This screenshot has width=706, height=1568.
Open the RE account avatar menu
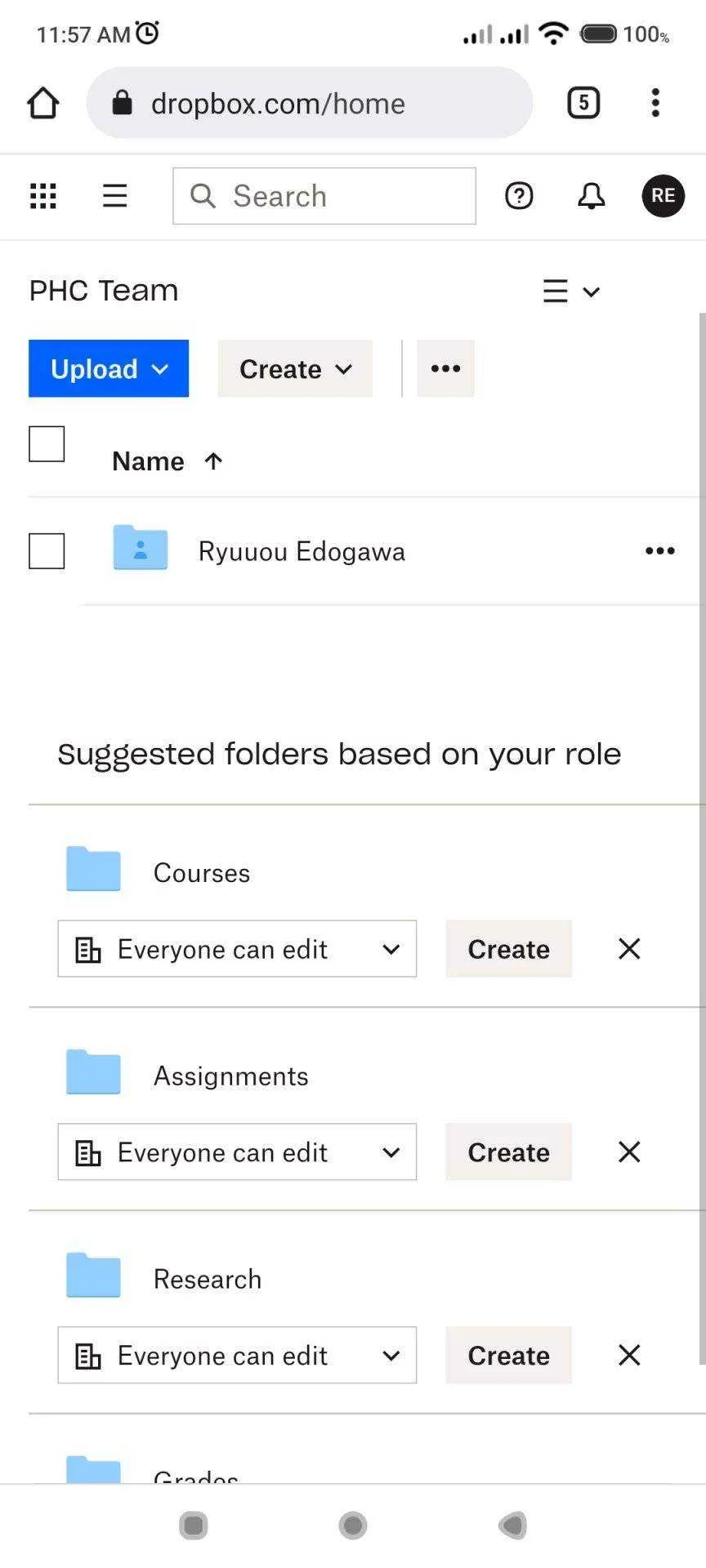point(663,196)
